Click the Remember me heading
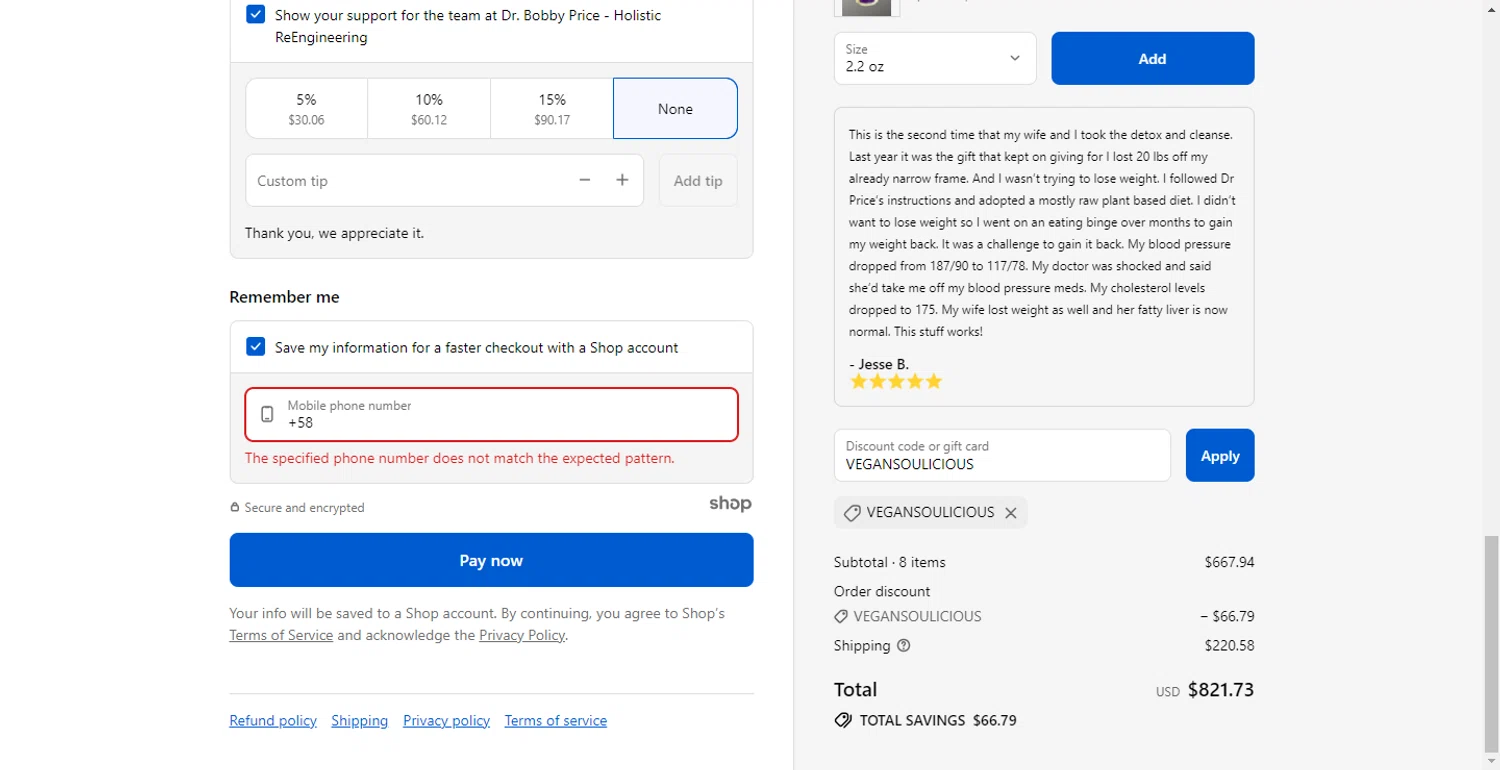 (284, 297)
